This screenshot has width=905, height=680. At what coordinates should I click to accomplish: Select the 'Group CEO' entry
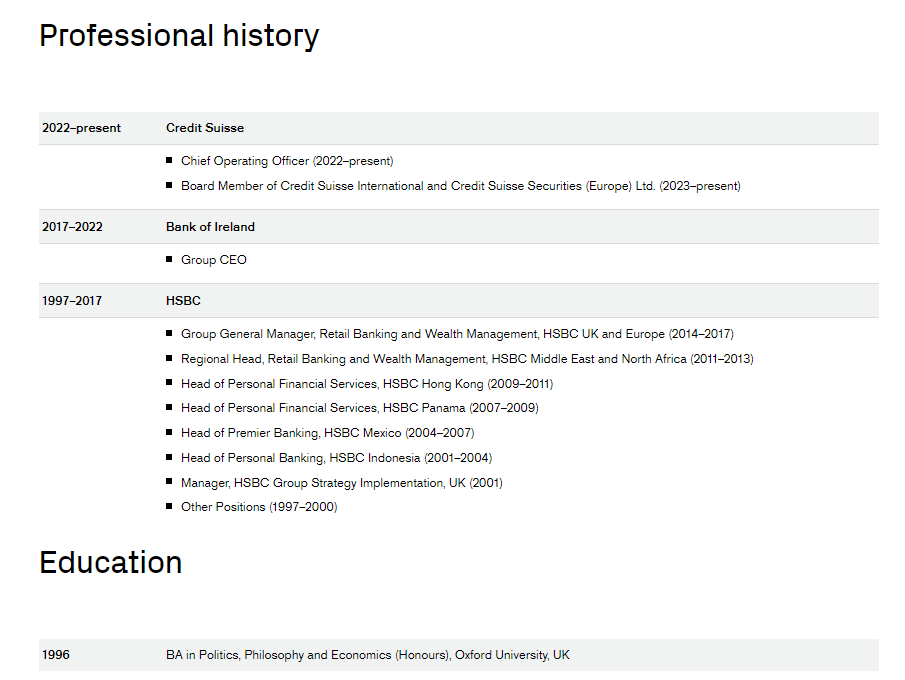pos(214,260)
